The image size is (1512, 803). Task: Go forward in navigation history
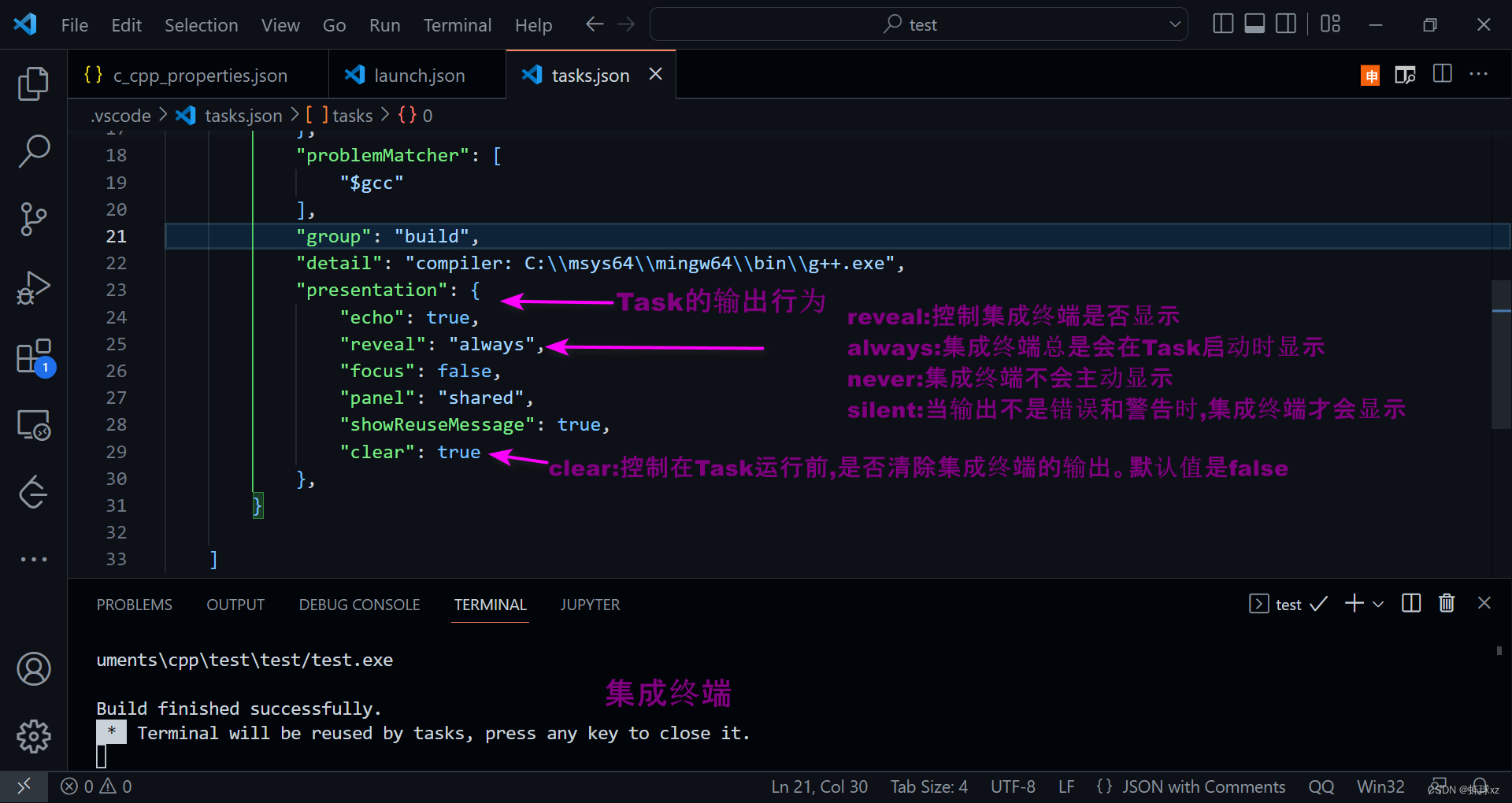coord(626,24)
